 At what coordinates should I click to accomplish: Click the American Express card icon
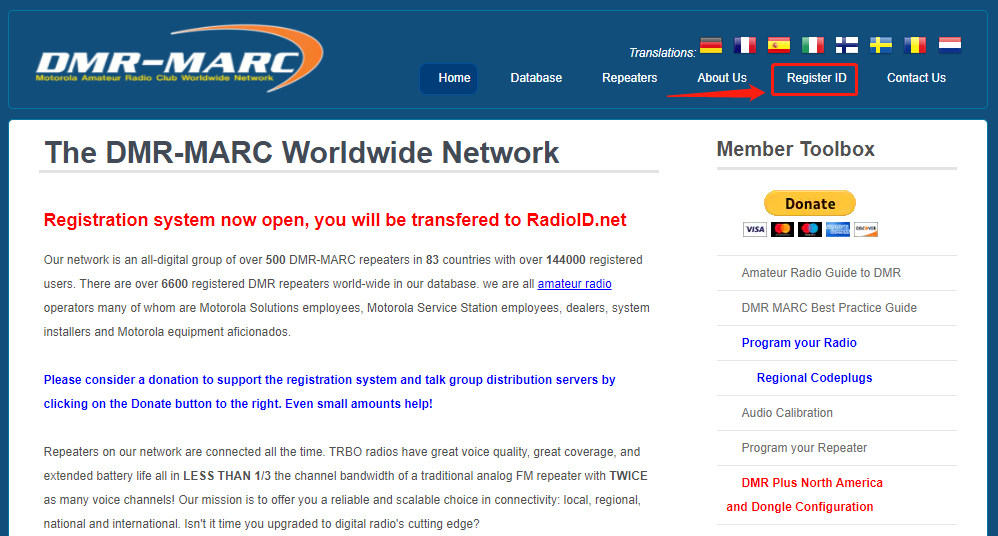click(x=838, y=229)
